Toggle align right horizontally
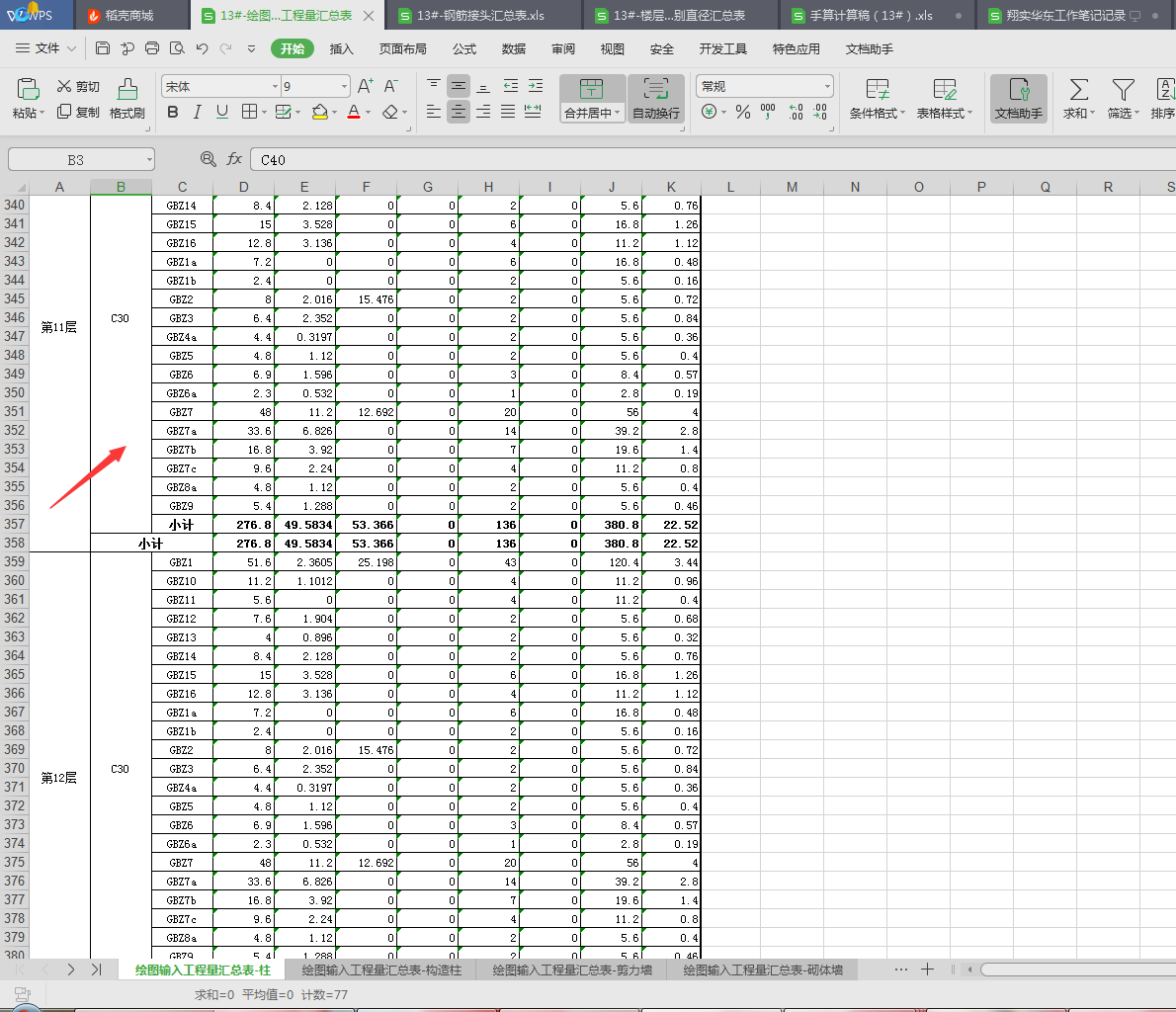 [x=484, y=112]
